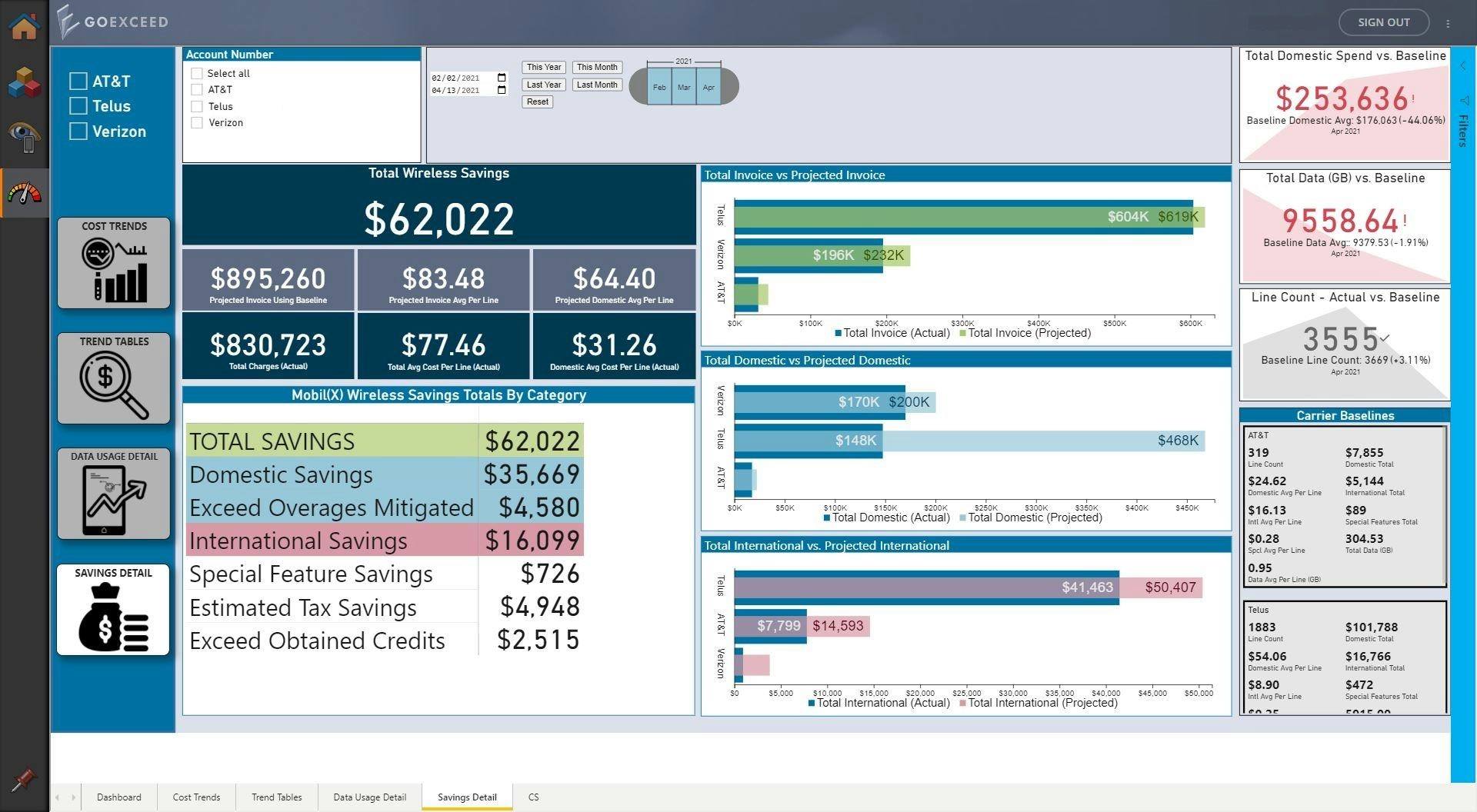Click the Reset date button

(x=538, y=101)
